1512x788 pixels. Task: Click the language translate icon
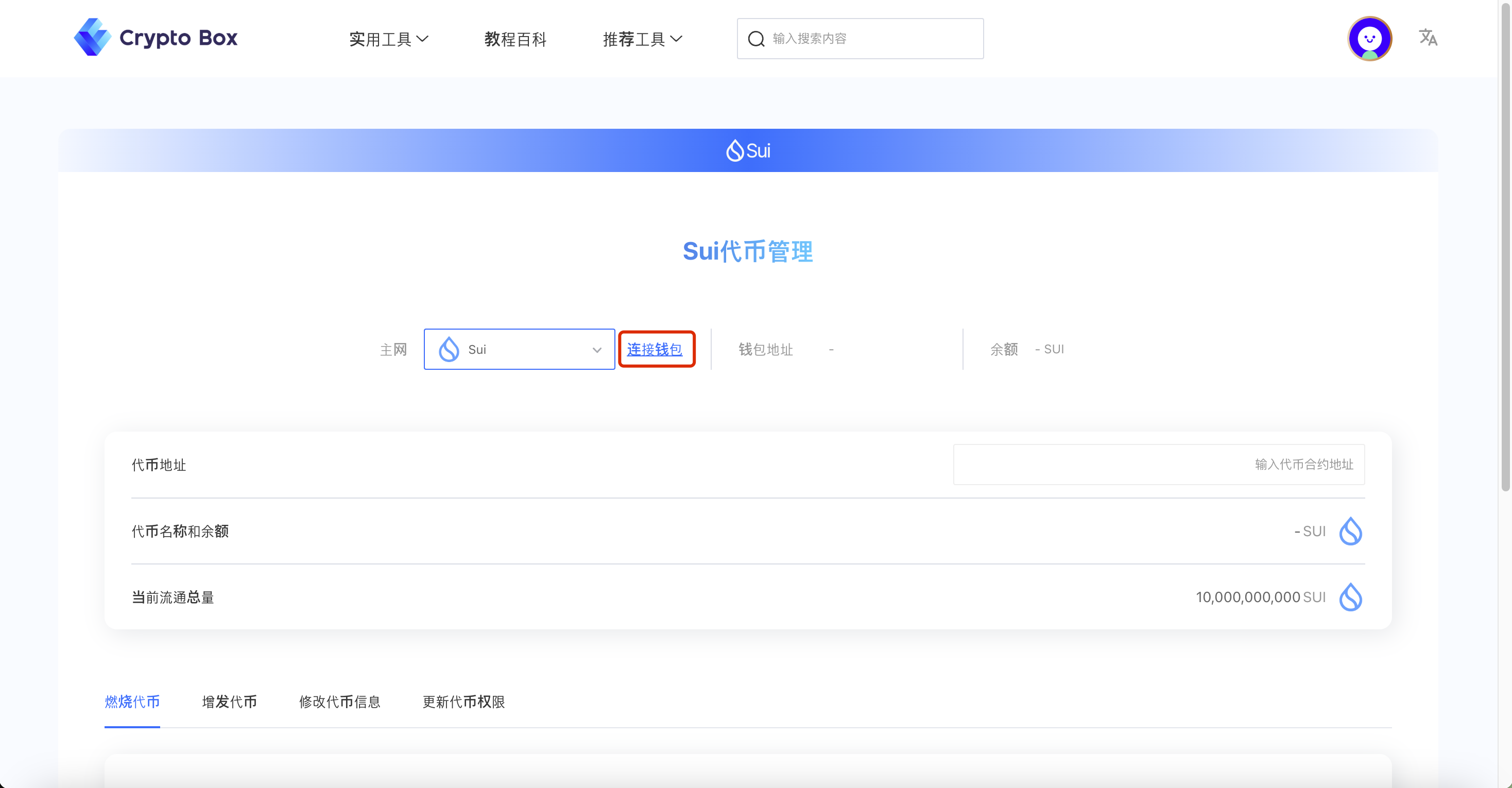(x=1428, y=38)
